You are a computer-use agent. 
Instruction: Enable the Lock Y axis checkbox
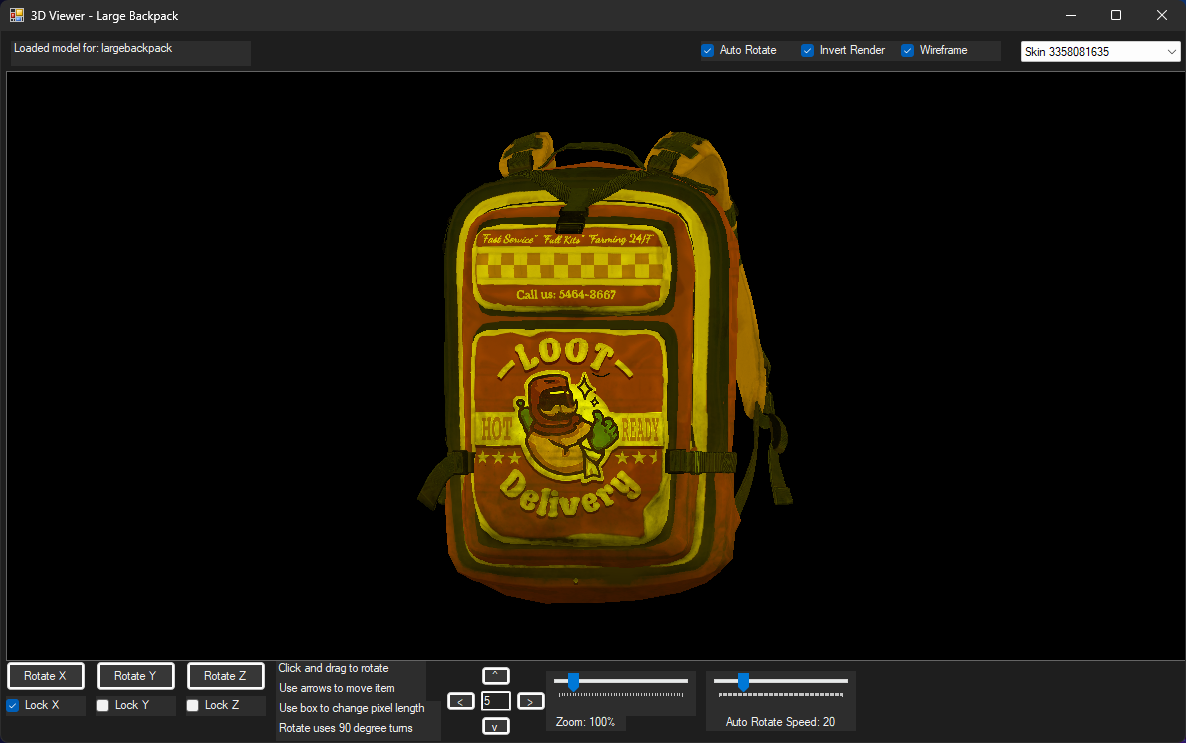click(101, 705)
